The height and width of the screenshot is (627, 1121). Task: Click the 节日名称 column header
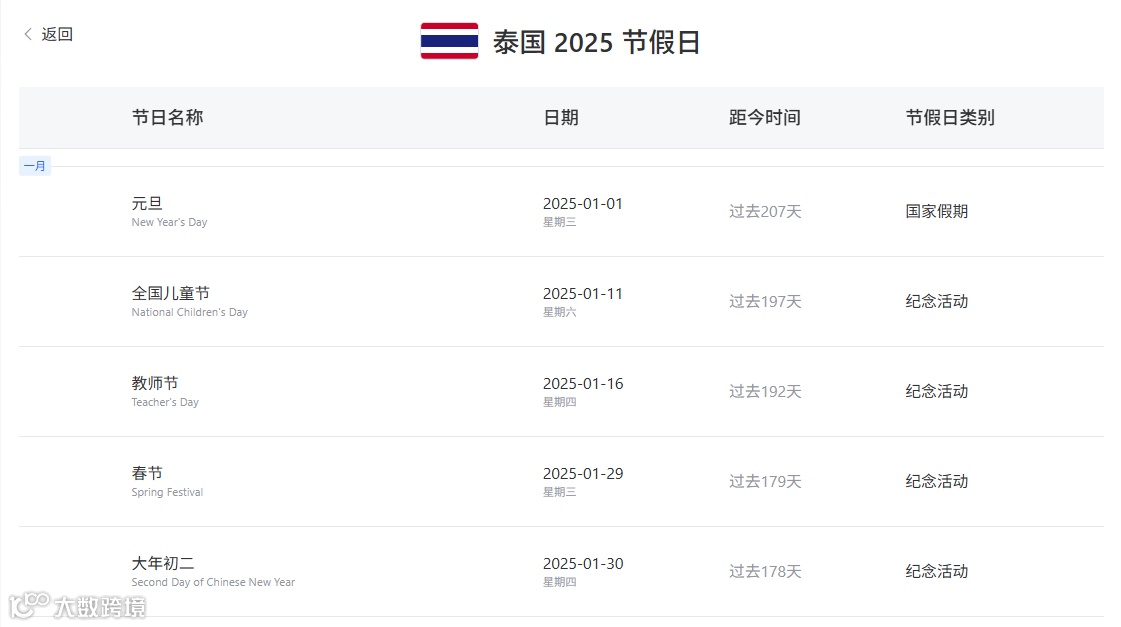click(167, 117)
